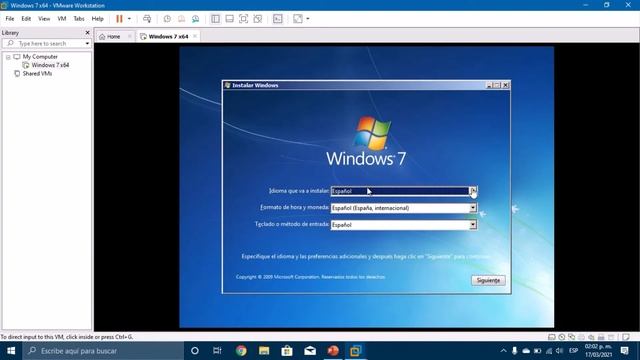Viewport: 640px width, 360px height.
Task: Open Cortana from the taskbar
Action: [195, 351]
